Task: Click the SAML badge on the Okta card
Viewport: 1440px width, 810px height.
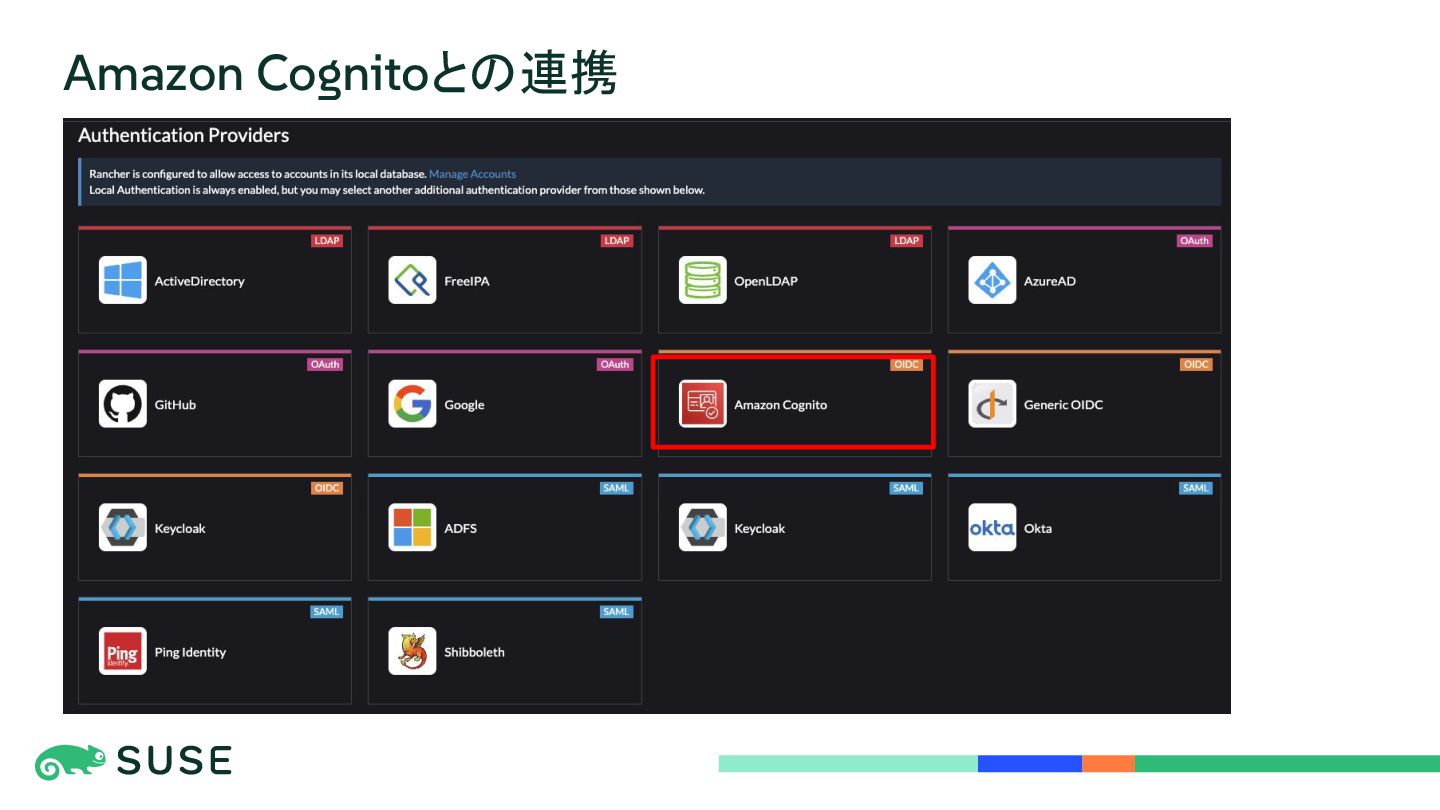Action: tap(1196, 488)
